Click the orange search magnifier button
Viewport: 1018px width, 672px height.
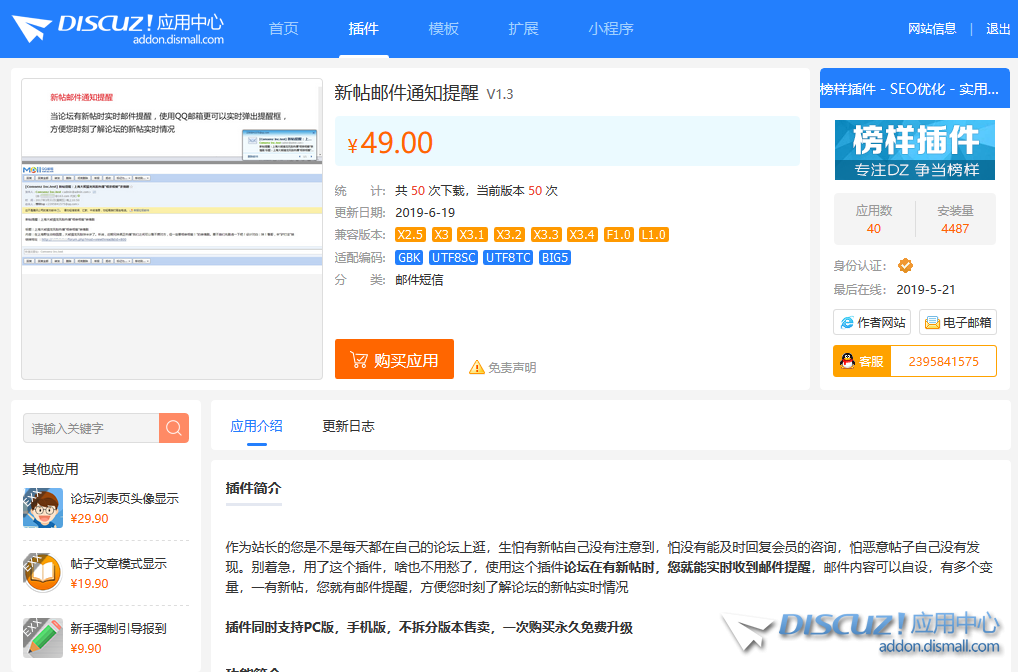tap(174, 428)
